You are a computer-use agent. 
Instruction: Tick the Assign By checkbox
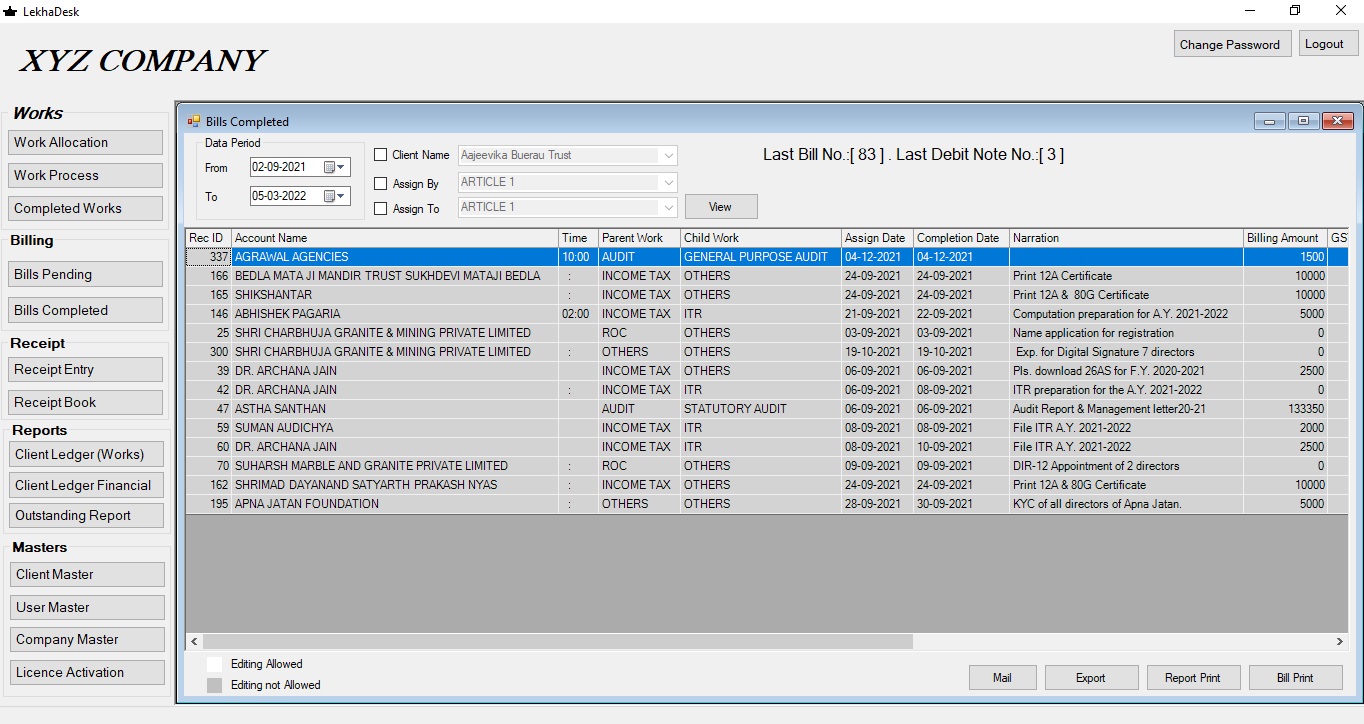[x=381, y=184]
